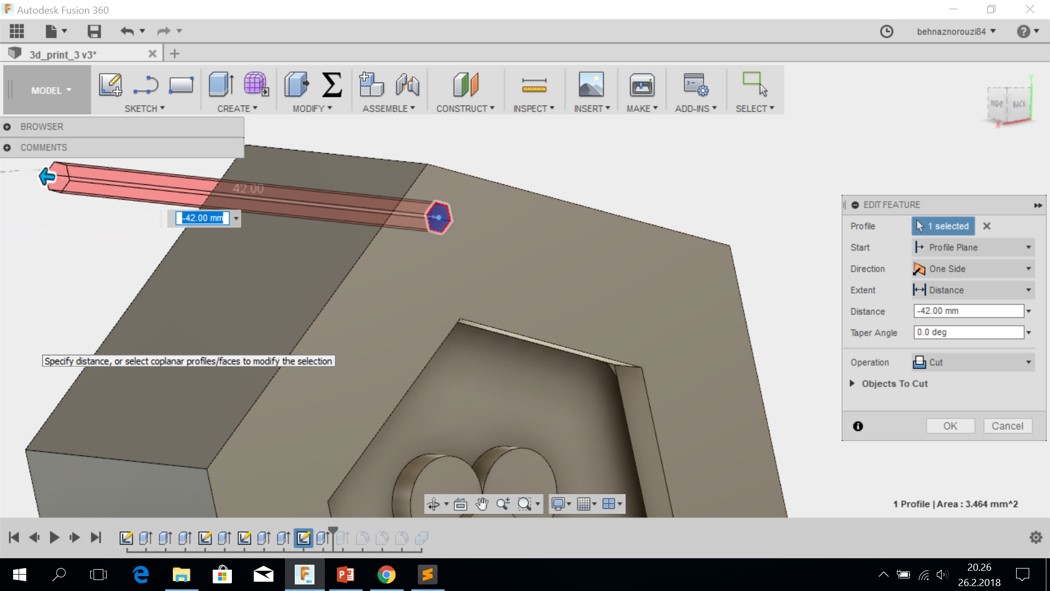Viewport: 1050px width, 591px height.
Task: Open the ASSEMBLE menu
Action: [388, 108]
